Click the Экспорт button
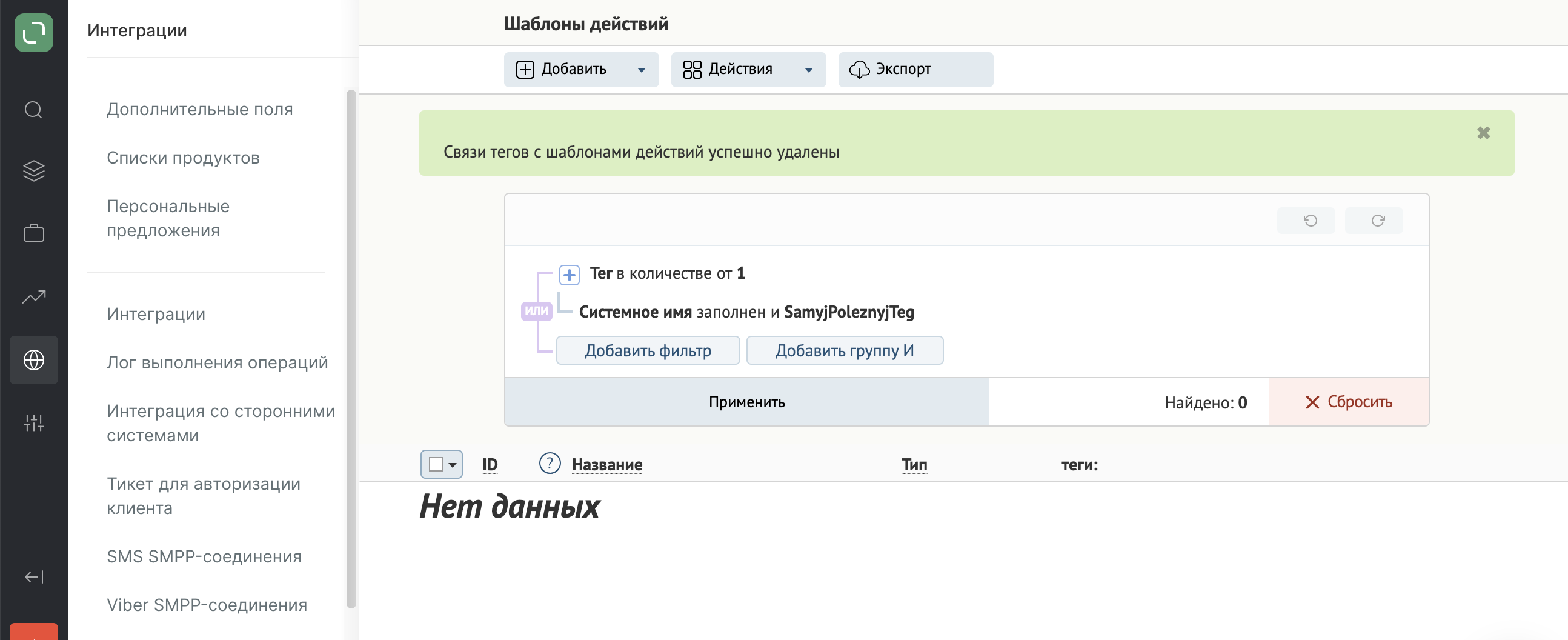The width and height of the screenshot is (1568, 640). click(x=915, y=70)
